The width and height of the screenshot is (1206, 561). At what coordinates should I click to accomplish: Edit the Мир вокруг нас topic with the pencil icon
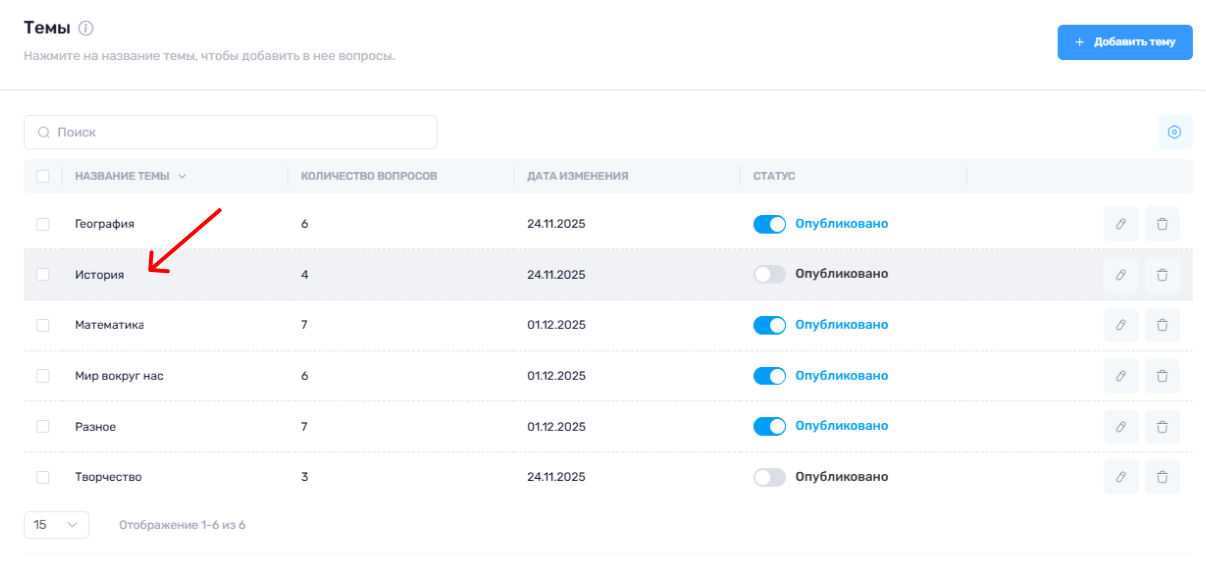coord(1121,376)
